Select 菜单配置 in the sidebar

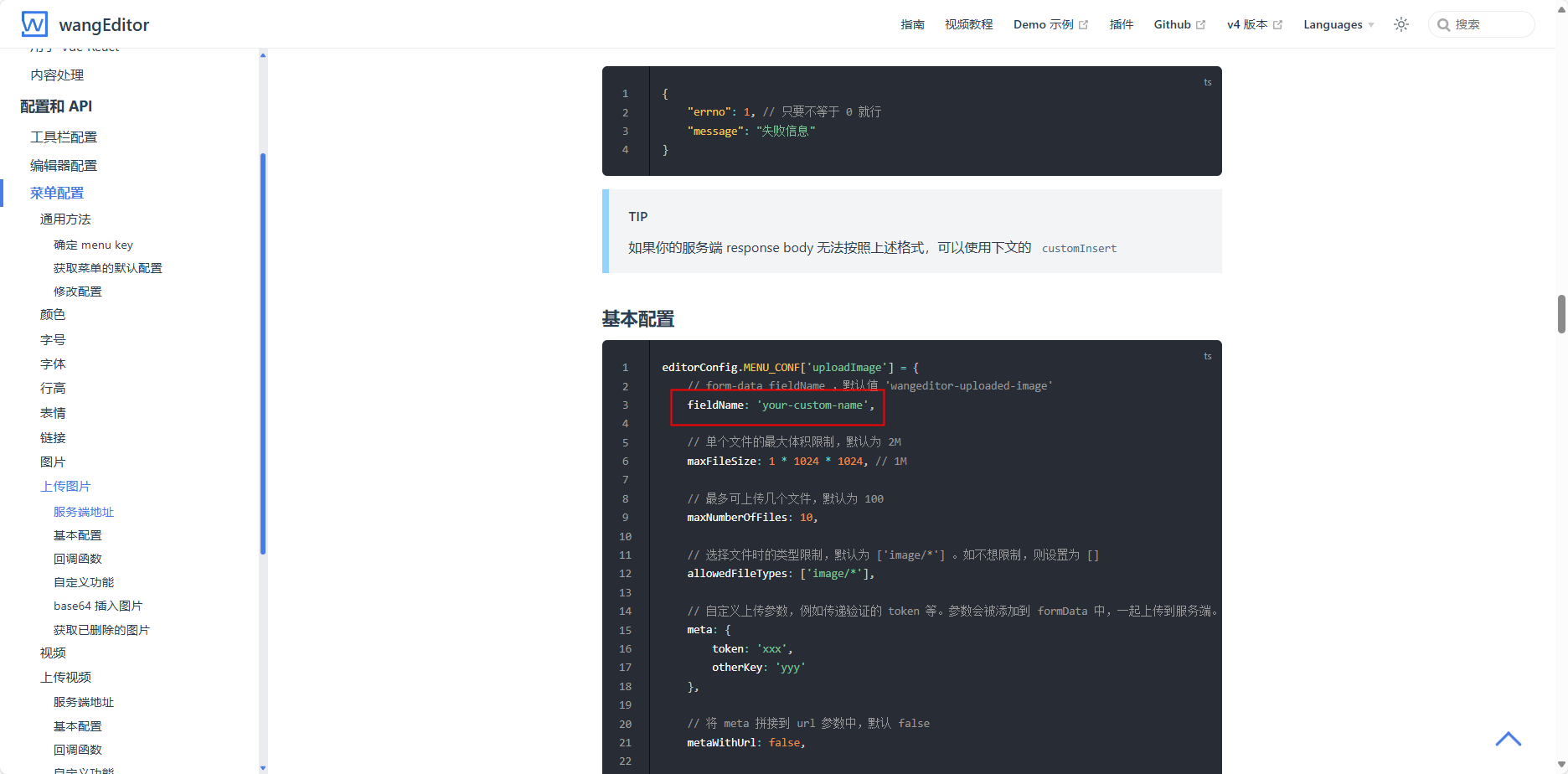pos(55,193)
